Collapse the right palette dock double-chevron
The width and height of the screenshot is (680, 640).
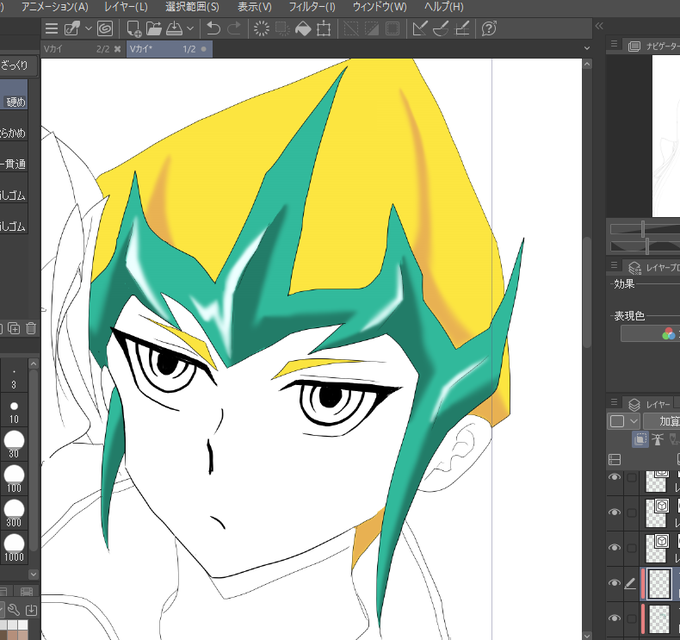click(x=599, y=26)
